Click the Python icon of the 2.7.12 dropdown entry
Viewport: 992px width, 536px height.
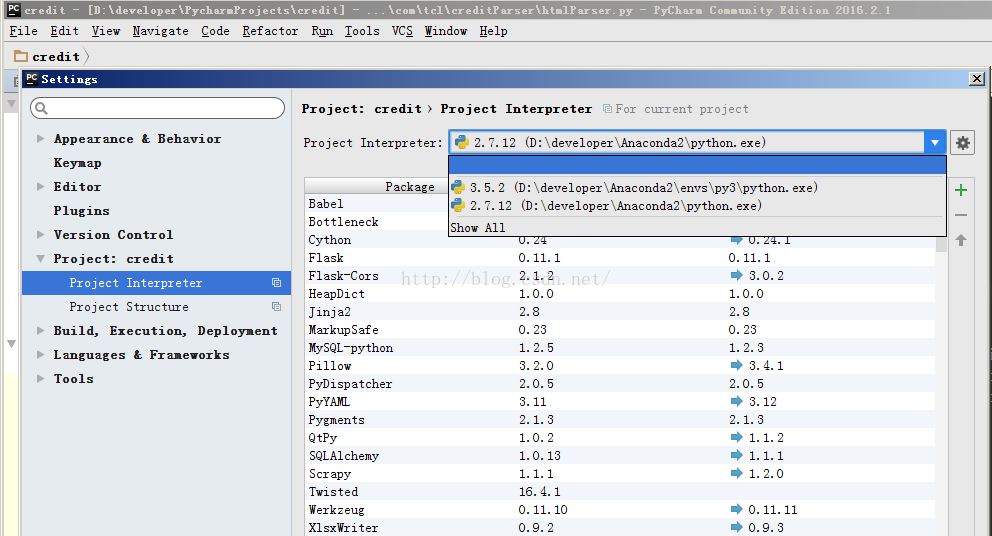click(x=458, y=206)
